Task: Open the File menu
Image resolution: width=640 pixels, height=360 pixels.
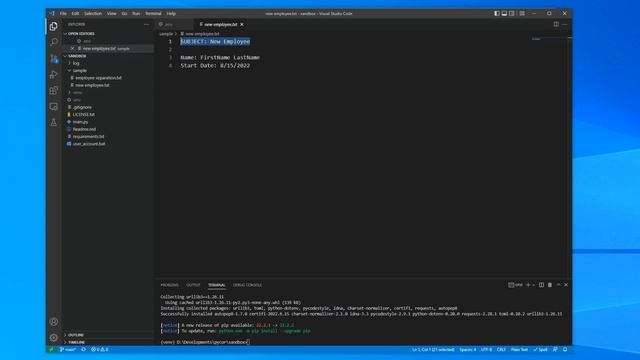Action: coord(63,13)
